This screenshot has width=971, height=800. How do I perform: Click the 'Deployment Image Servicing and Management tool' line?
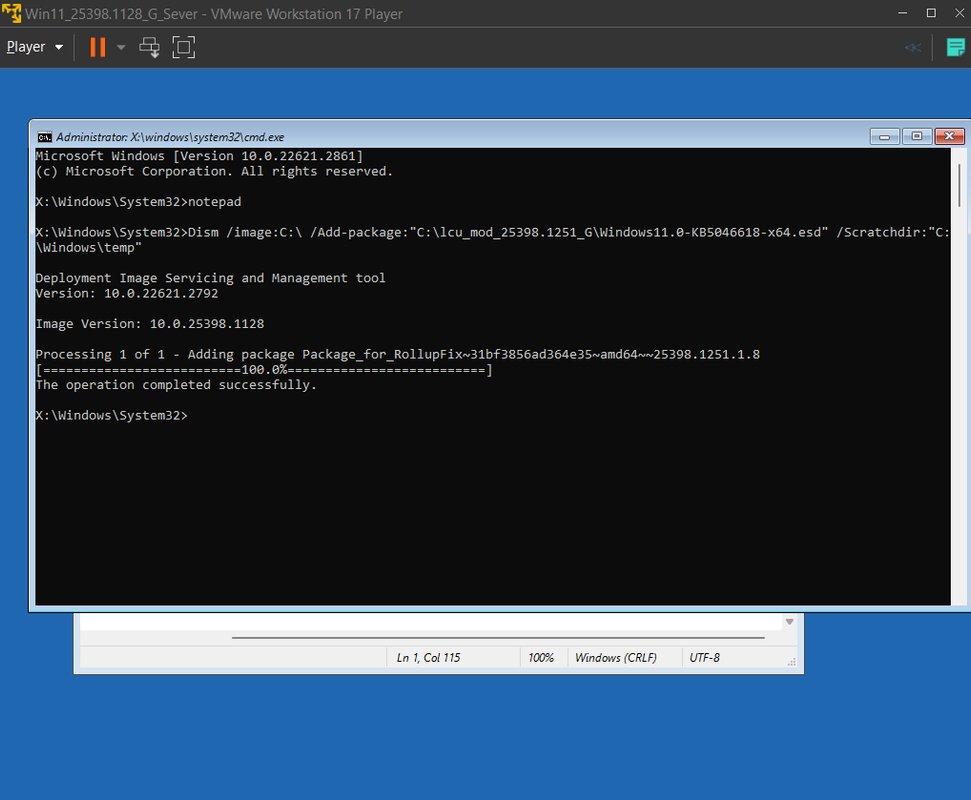pos(211,278)
